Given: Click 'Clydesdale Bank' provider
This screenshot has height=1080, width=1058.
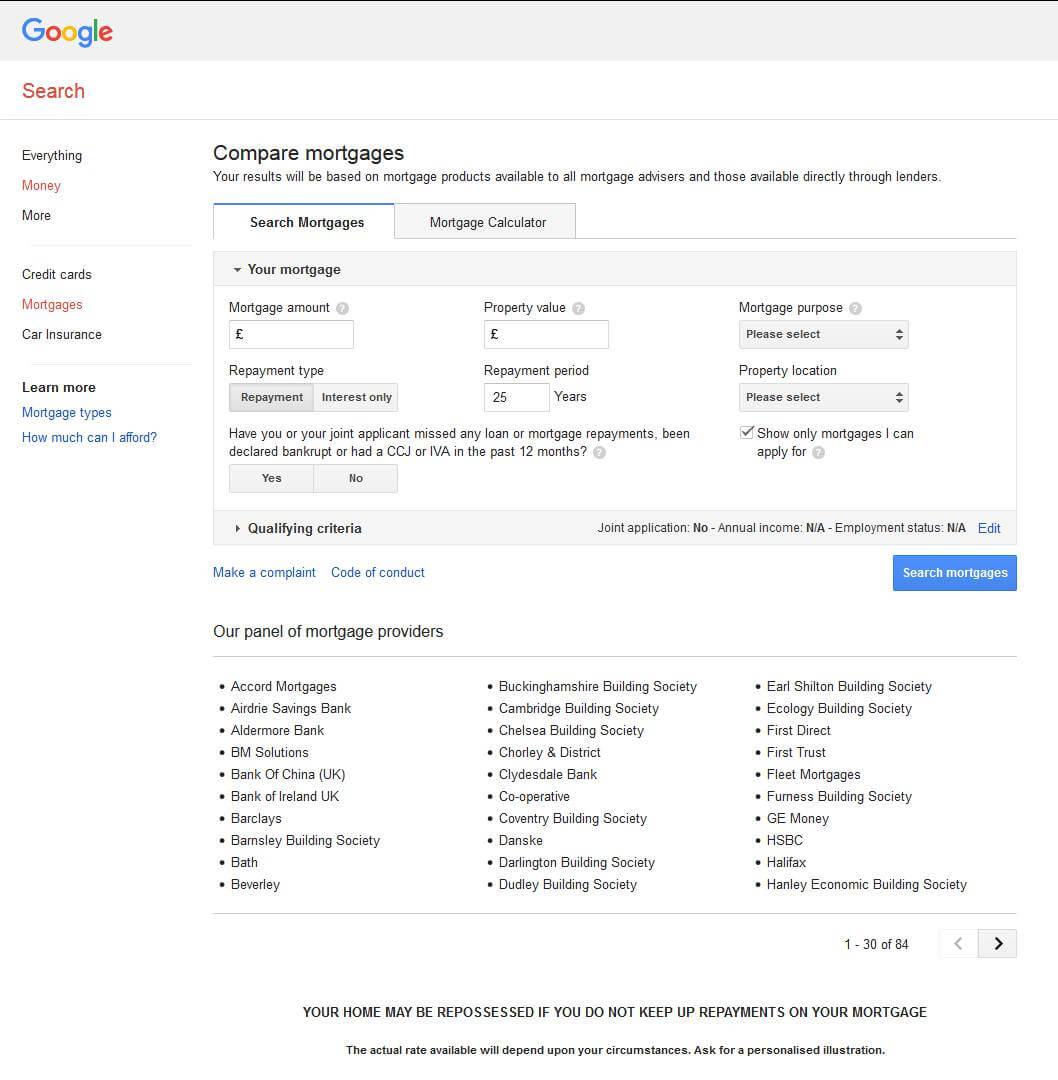Looking at the screenshot, I should pos(548,775).
